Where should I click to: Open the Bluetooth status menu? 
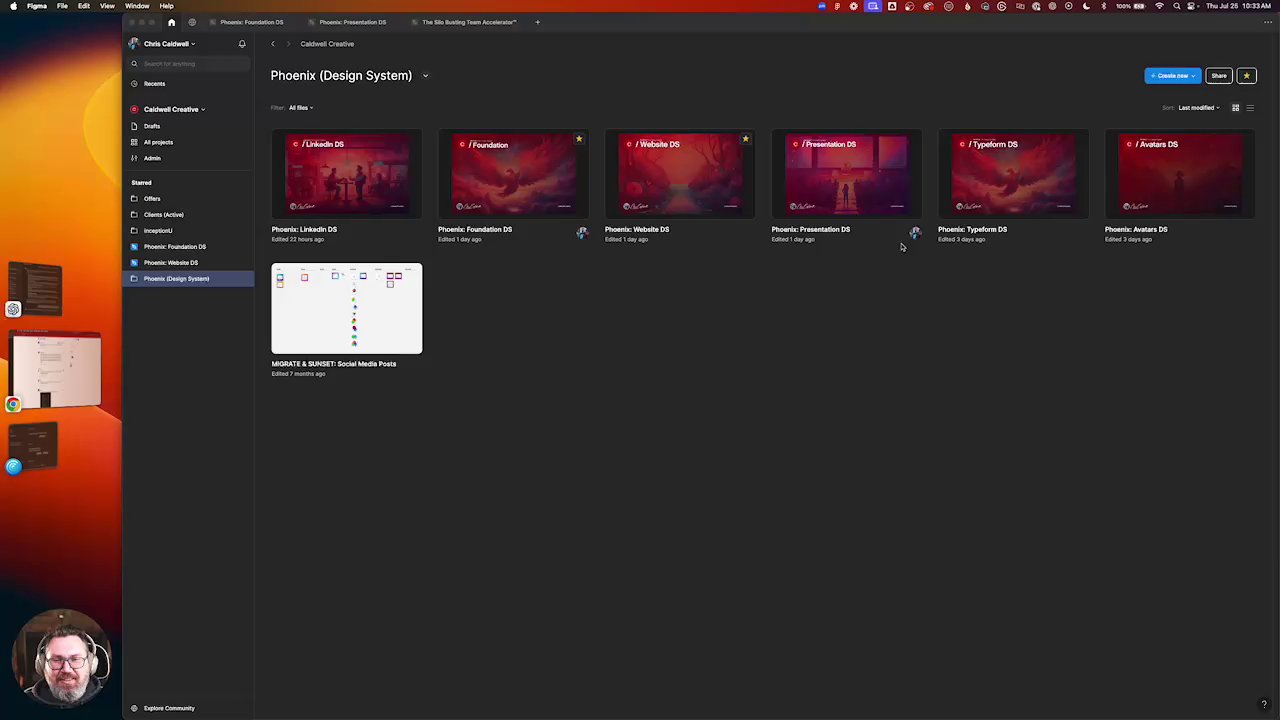[x=1104, y=6]
